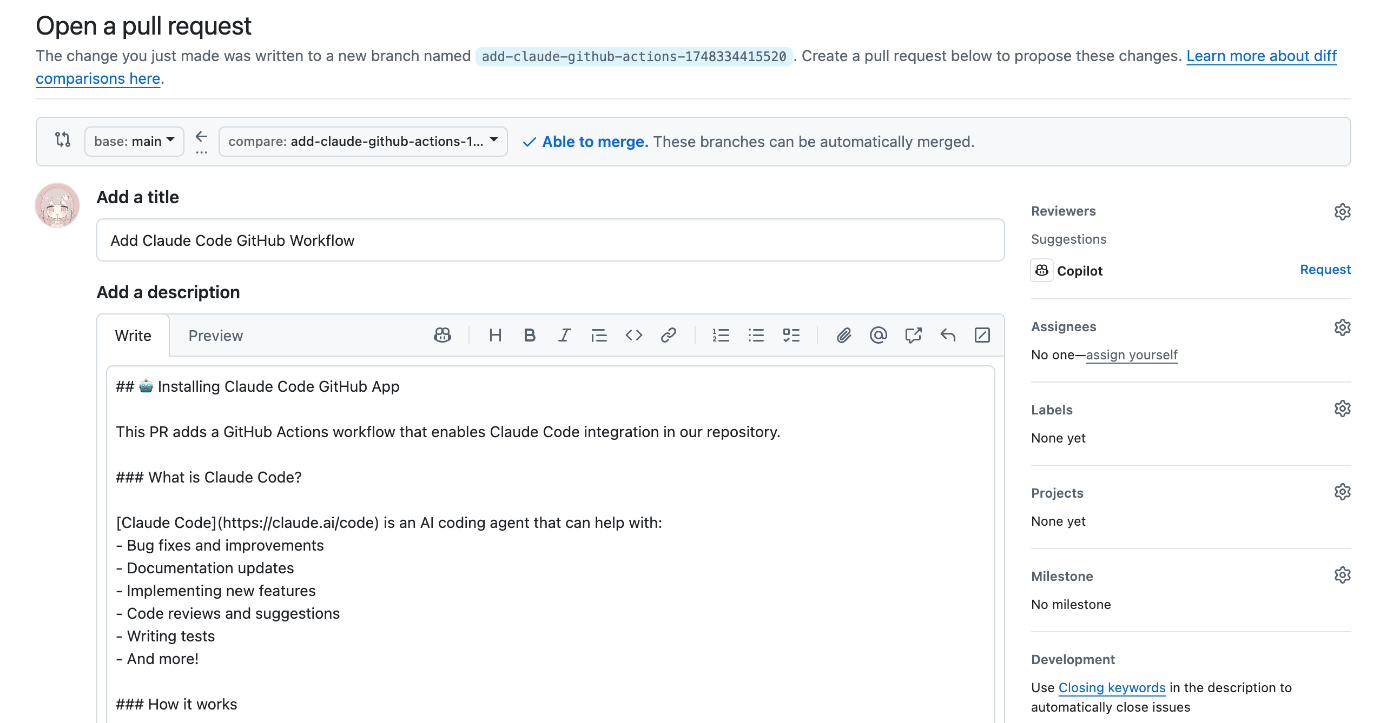
Task: Insert a heading with the H icon
Action: pyautogui.click(x=495, y=336)
